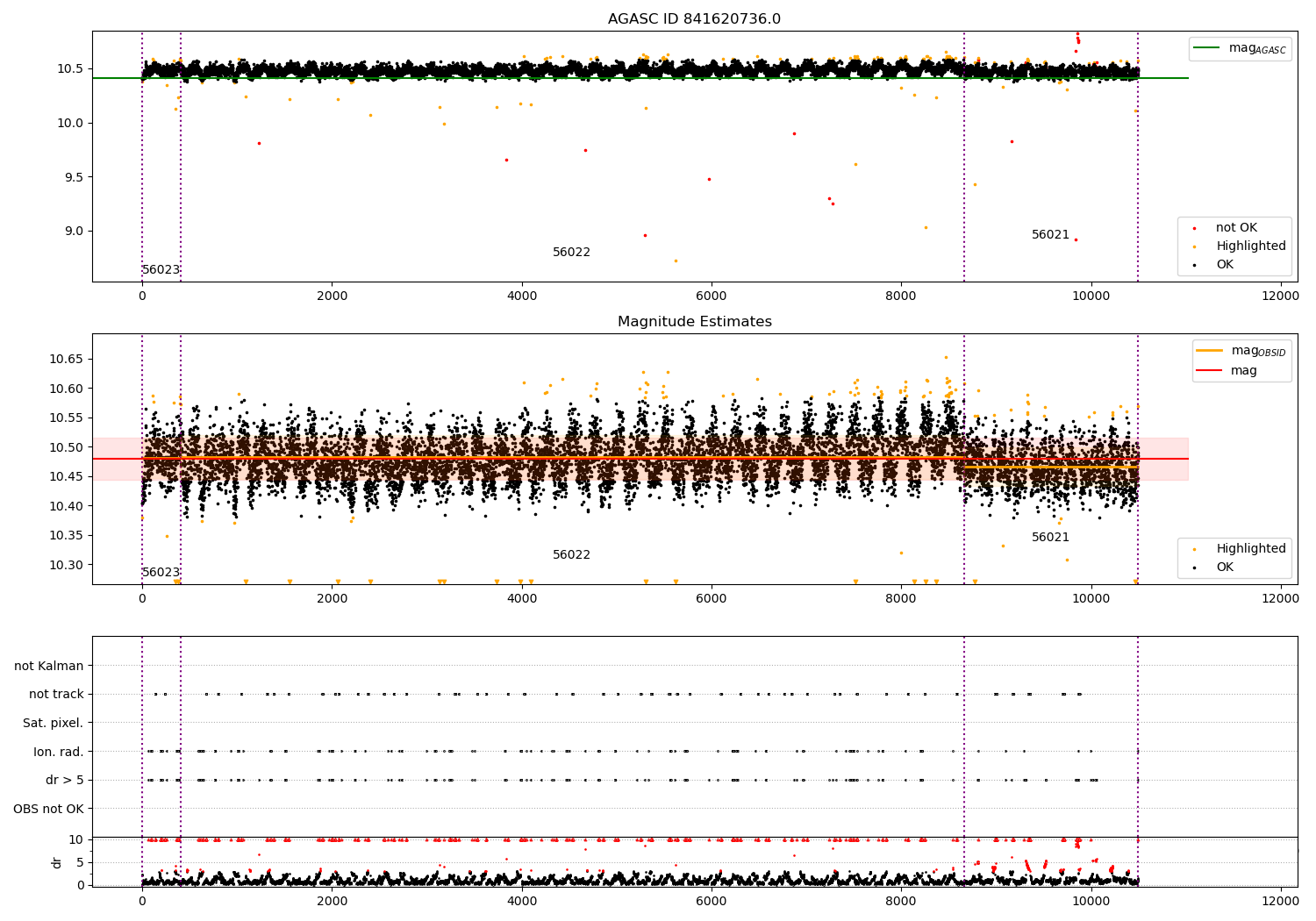Click the 'Ion. rad.' axis label
The width and height of the screenshot is (1316, 921).
click(59, 753)
